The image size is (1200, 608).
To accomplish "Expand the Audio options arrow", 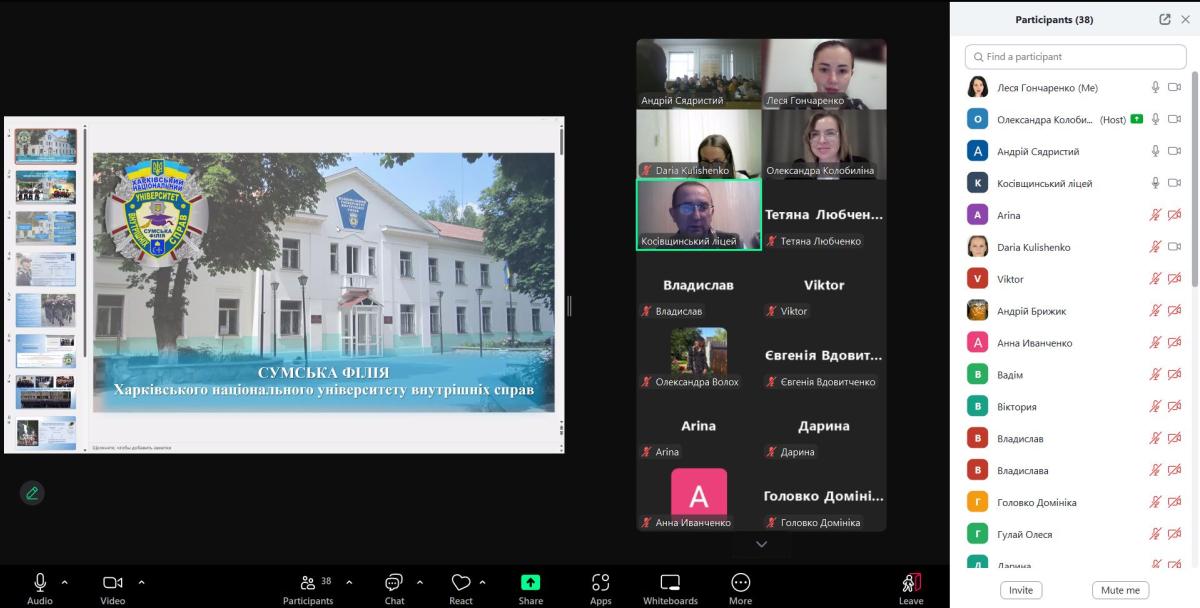I will (65, 581).
